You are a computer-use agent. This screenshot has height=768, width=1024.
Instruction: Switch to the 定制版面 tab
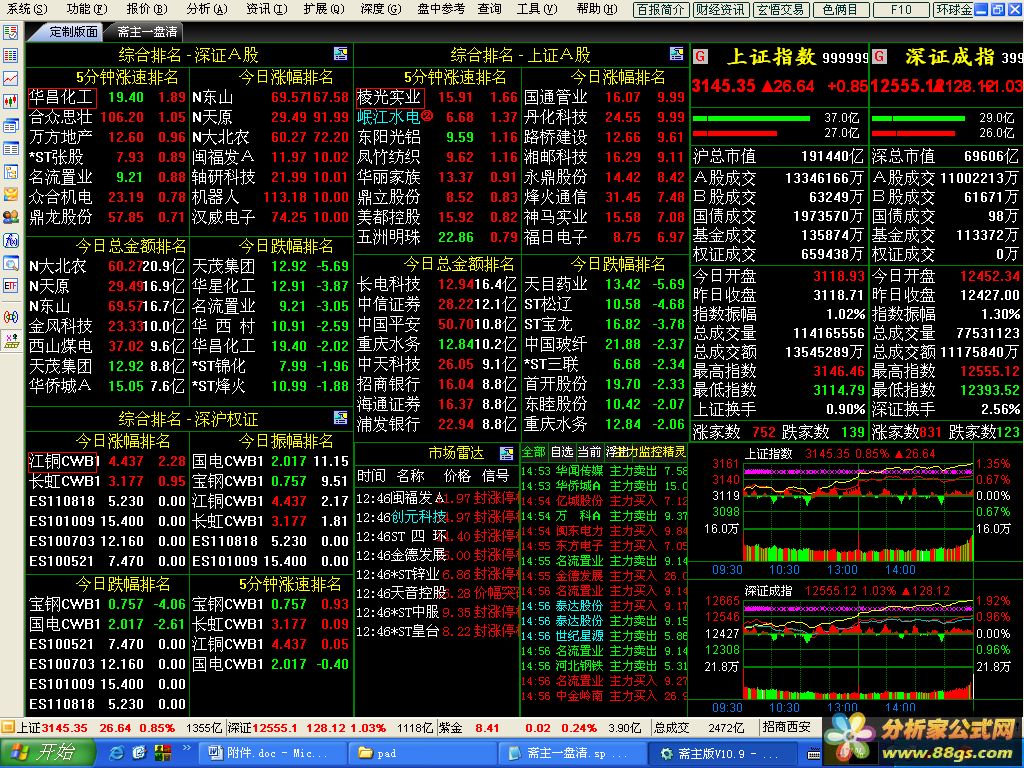click(x=72, y=31)
